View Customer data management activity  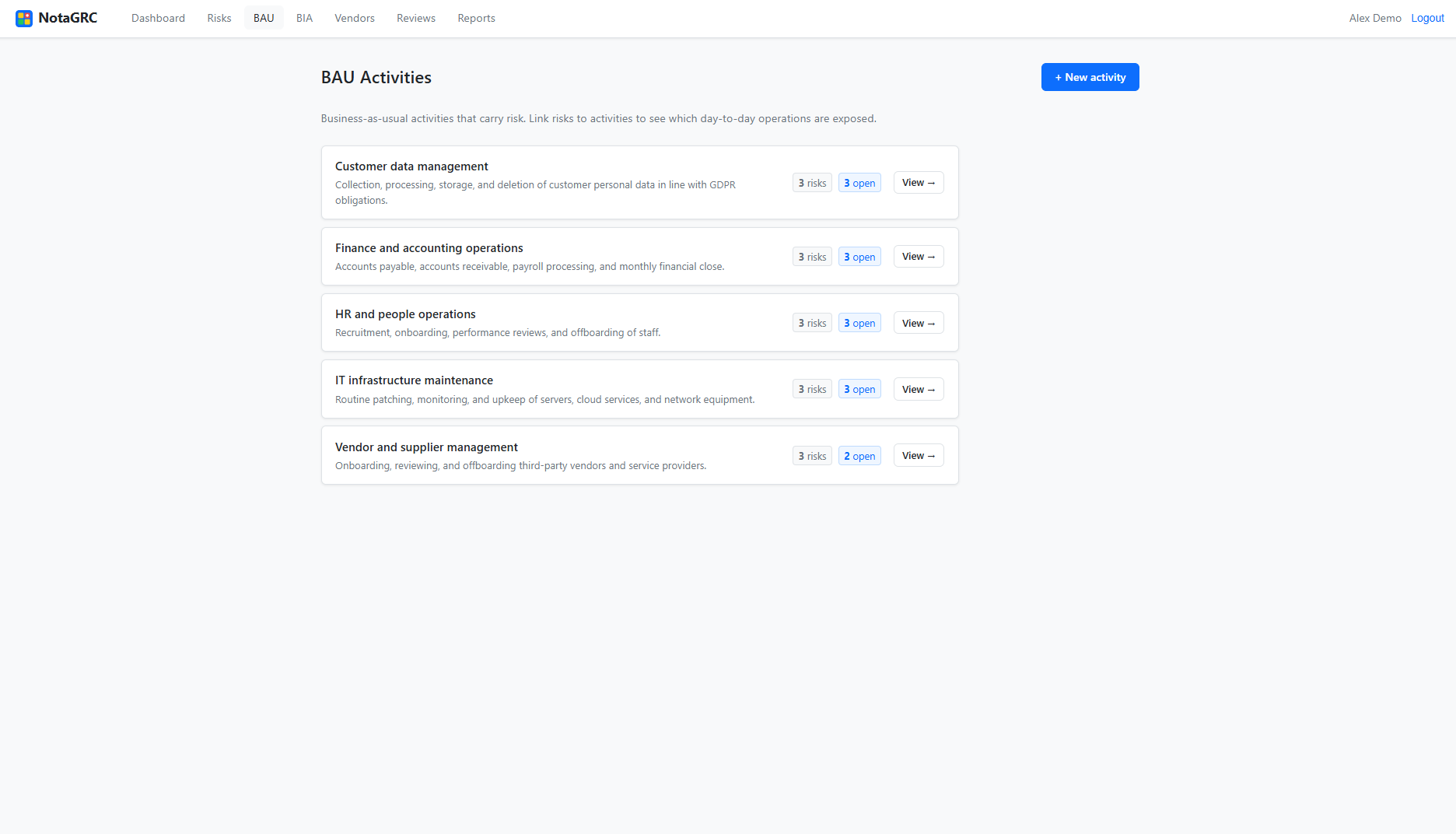point(919,183)
